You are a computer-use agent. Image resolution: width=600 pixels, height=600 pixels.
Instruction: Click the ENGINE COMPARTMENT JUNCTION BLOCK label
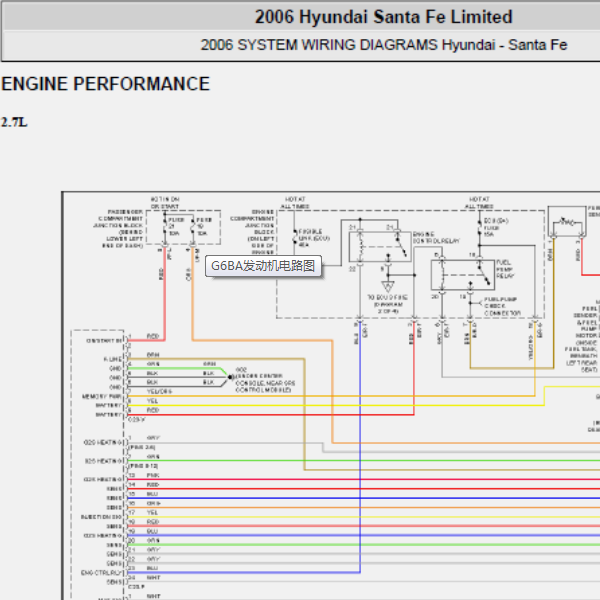(253, 232)
